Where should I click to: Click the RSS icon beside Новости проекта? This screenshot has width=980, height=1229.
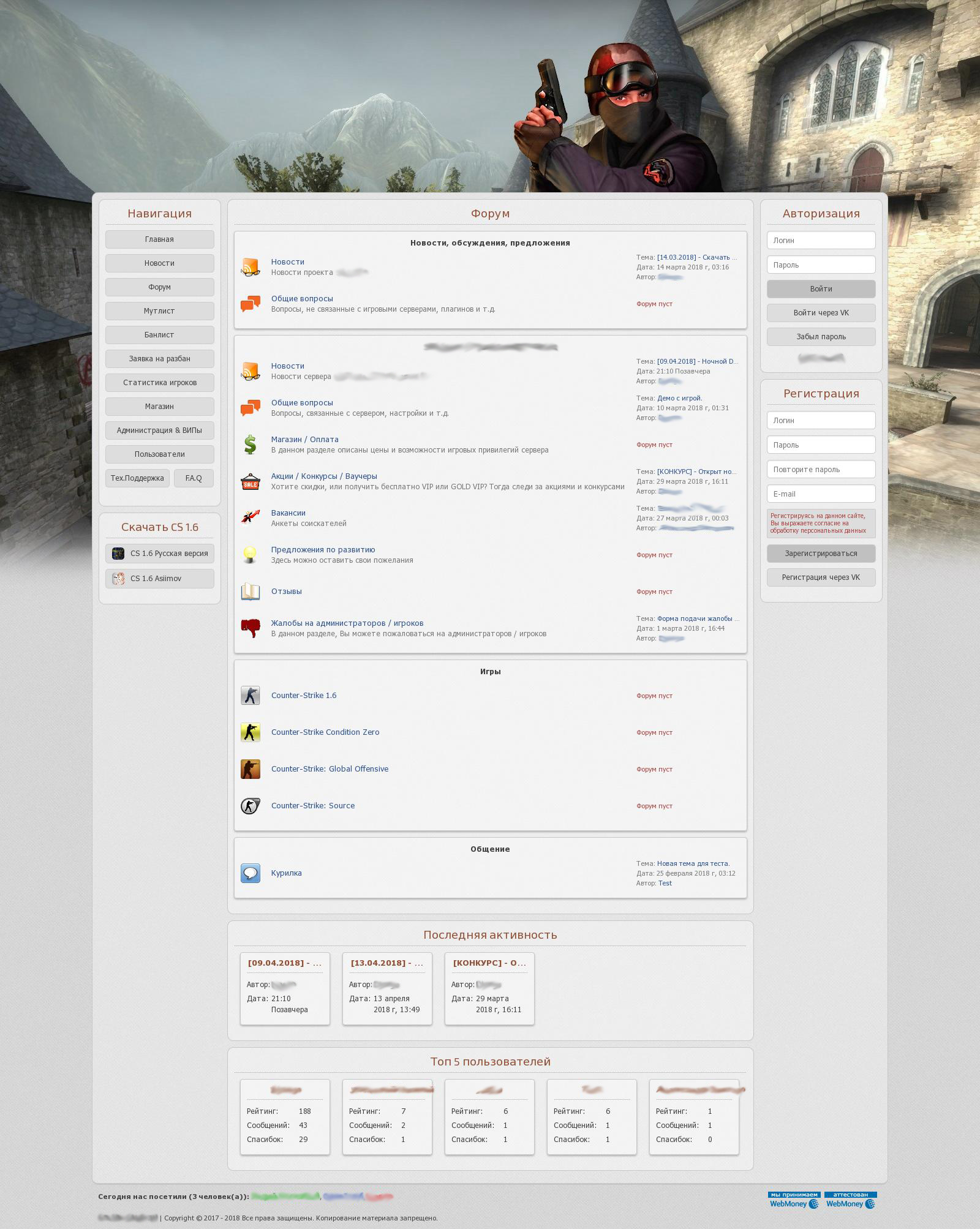pos(251,267)
